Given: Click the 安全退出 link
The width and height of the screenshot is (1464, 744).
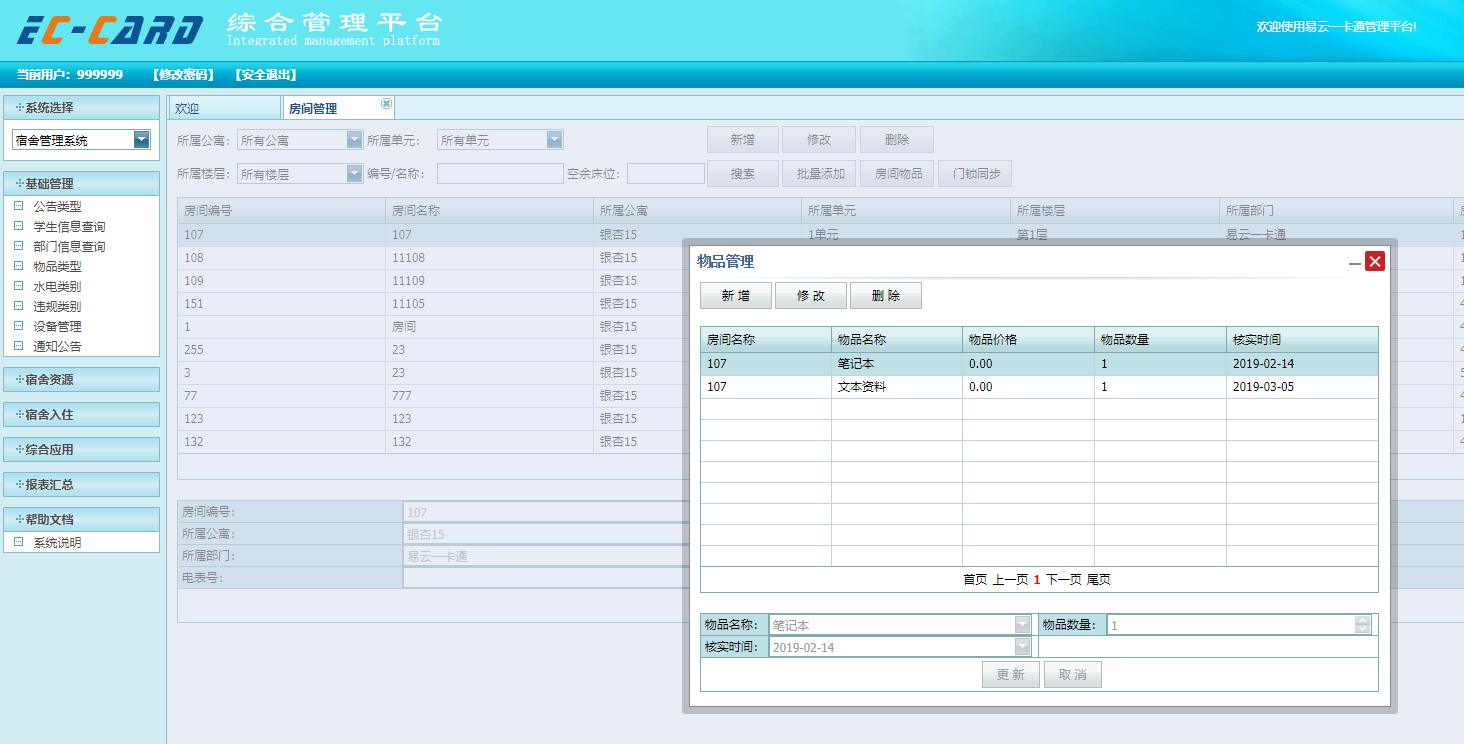Looking at the screenshot, I should 266,75.
